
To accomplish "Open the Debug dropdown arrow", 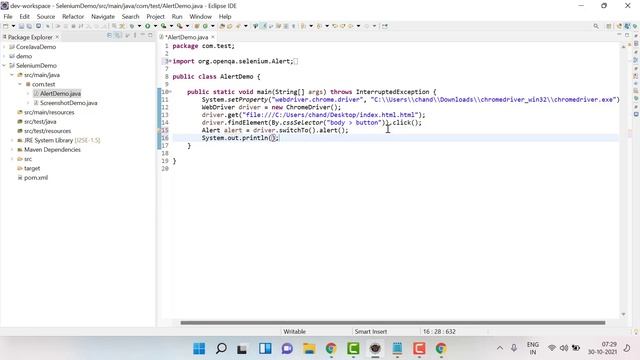I will tap(139, 26).
